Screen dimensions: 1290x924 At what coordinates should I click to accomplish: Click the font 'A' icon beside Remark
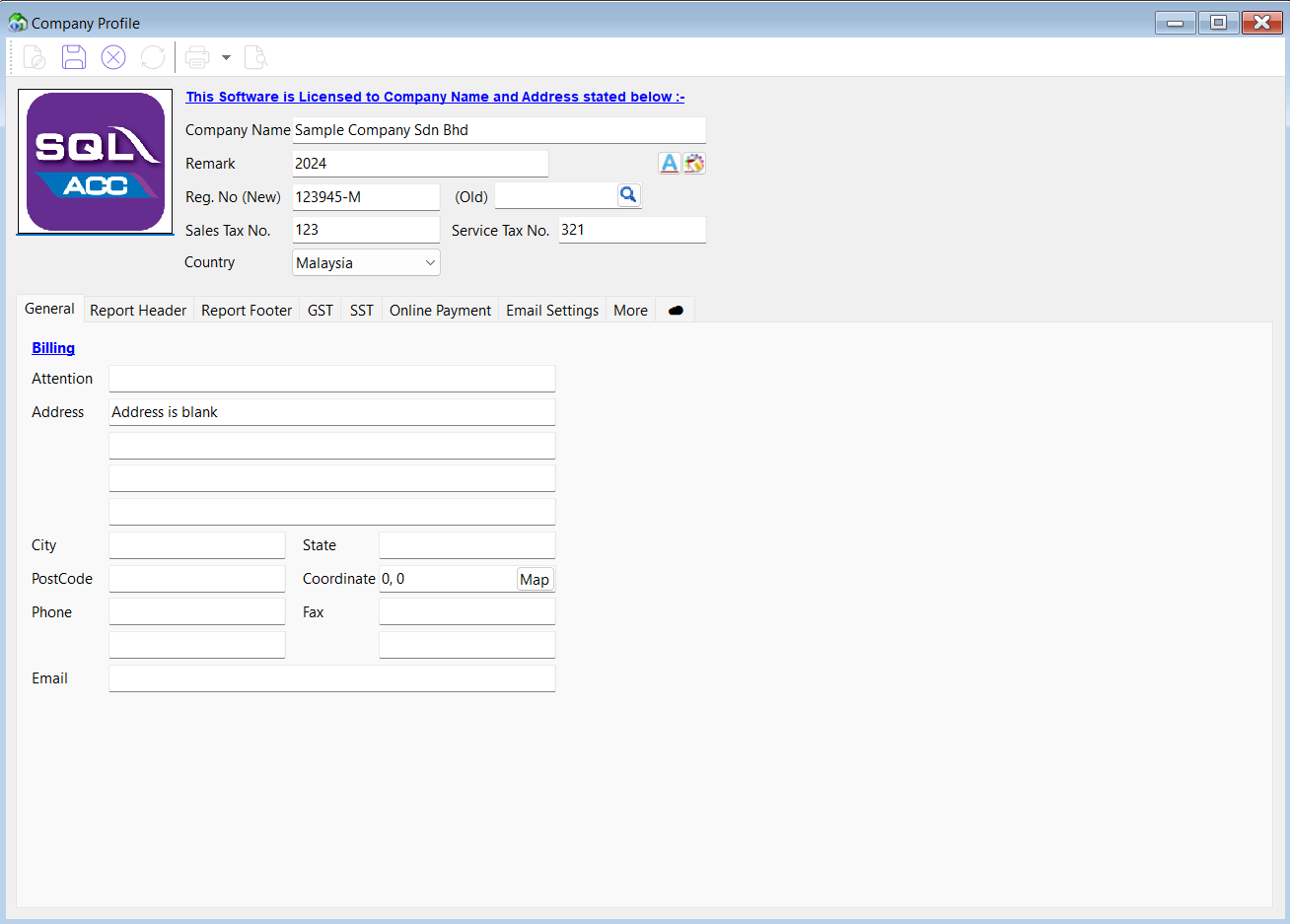[x=669, y=164]
